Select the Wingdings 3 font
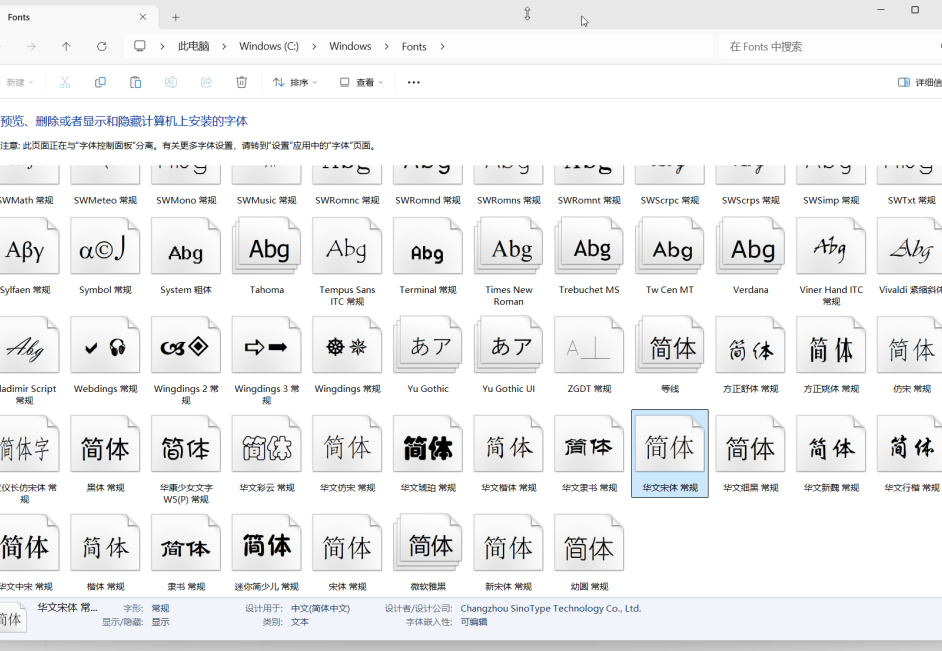942x651 pixels. pyautogui.click(x=267, y=362)
